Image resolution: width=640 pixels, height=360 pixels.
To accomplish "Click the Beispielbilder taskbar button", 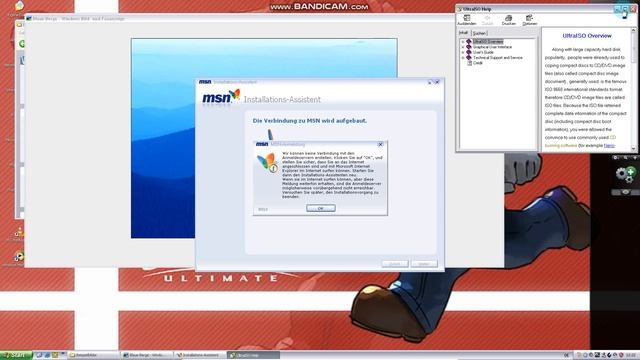I will tap(93, 355).
